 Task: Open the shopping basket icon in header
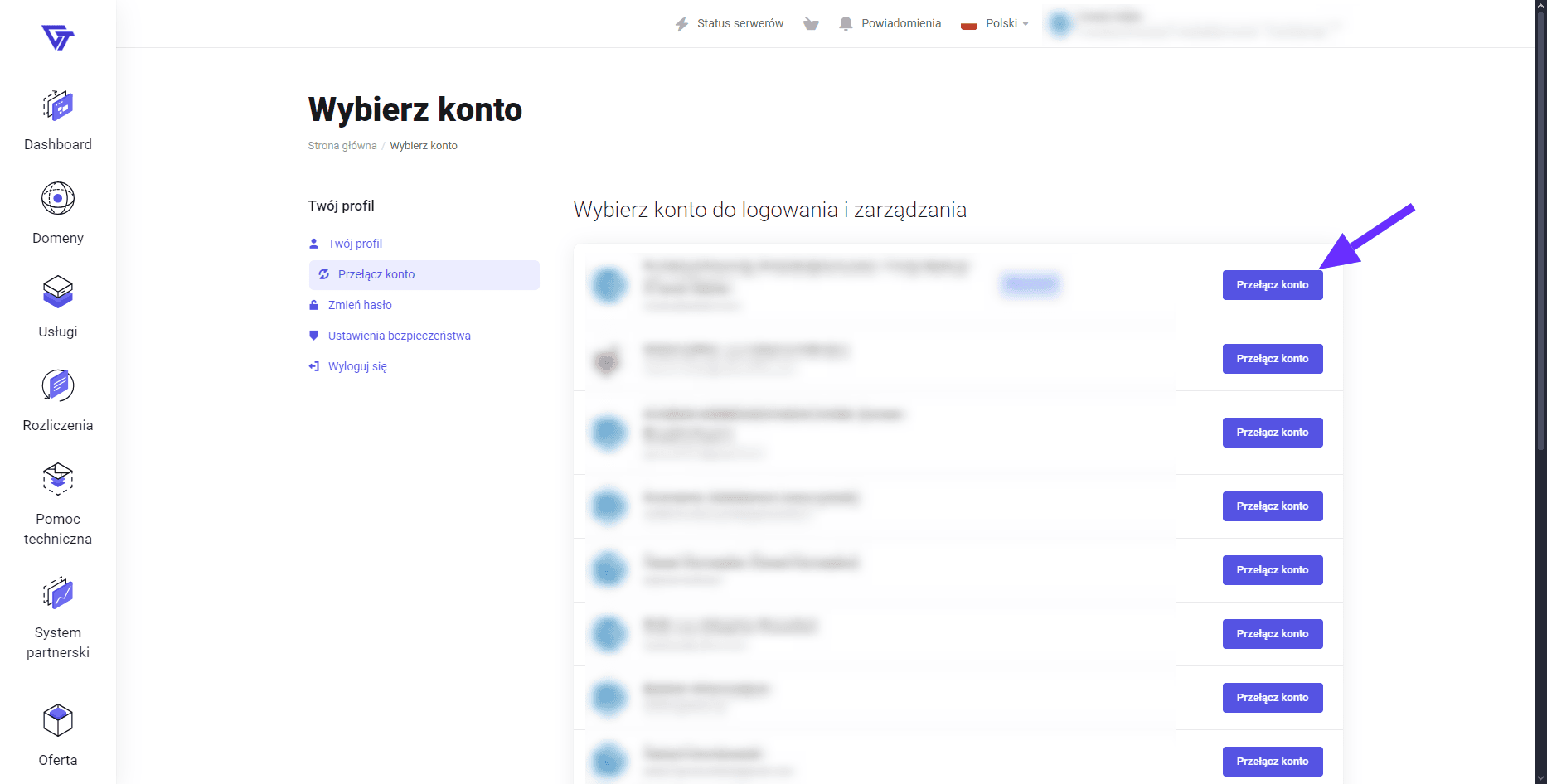coord(811,24)
